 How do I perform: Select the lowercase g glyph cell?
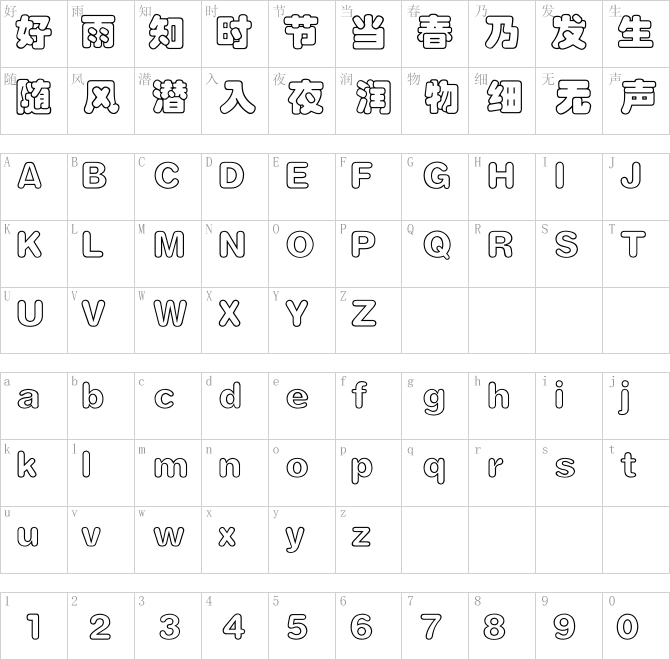point(435,406)
